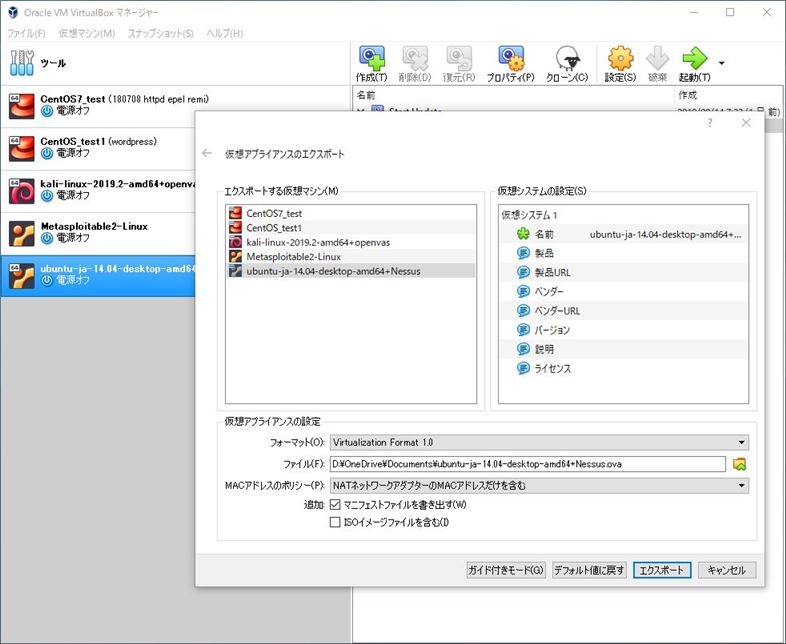Close the export appliance dialog

746,123
